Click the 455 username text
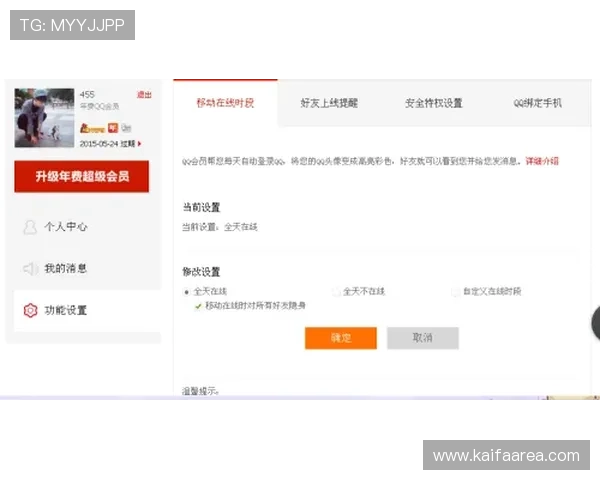This screenshot has width=600, height=480. pos(87,95)
